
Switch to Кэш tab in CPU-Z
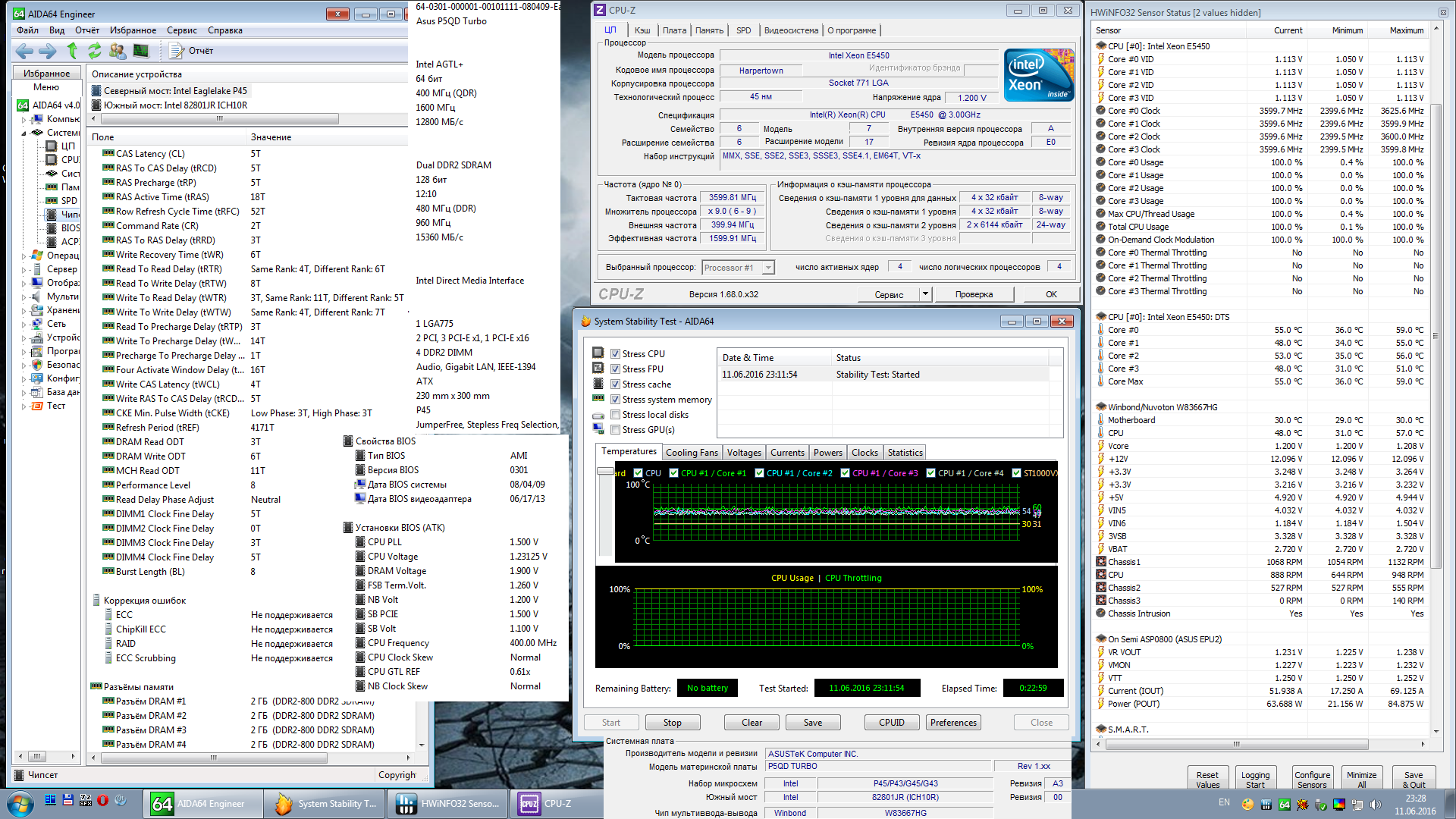tap(642, 30)
